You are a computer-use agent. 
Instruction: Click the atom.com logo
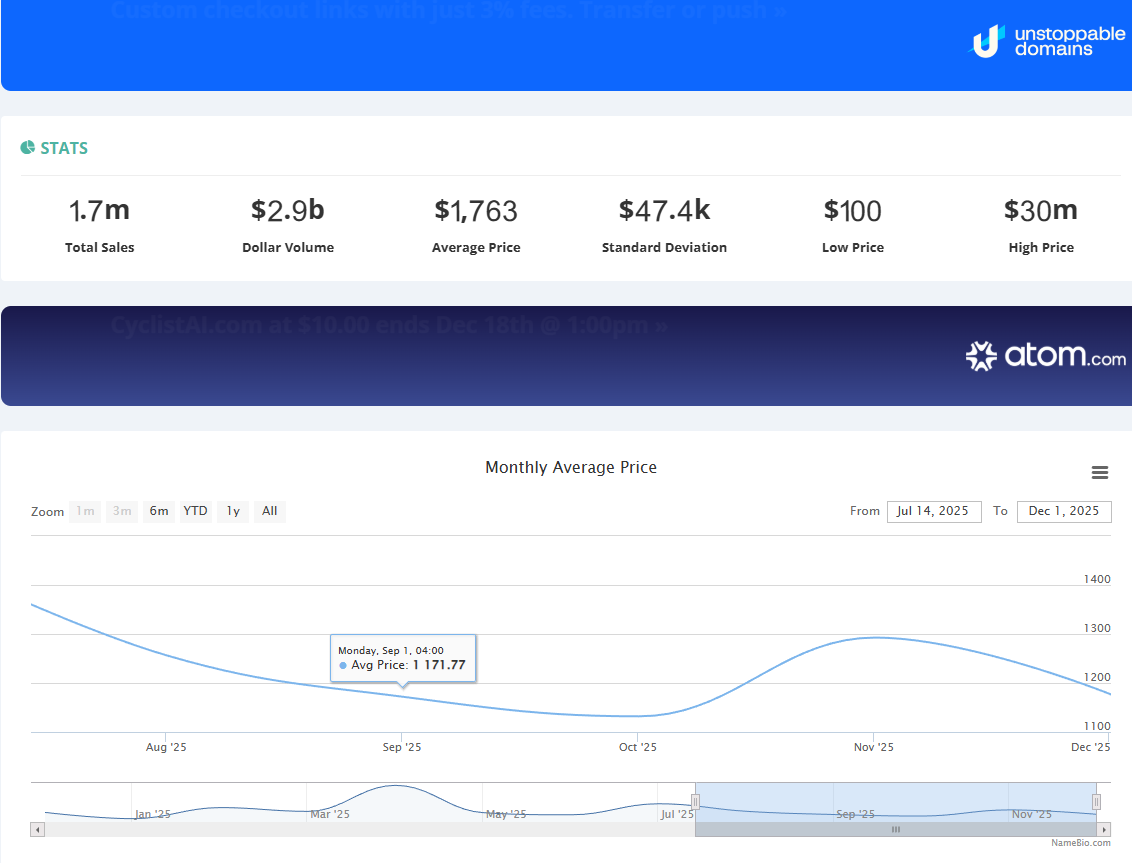coord(1045,356)
